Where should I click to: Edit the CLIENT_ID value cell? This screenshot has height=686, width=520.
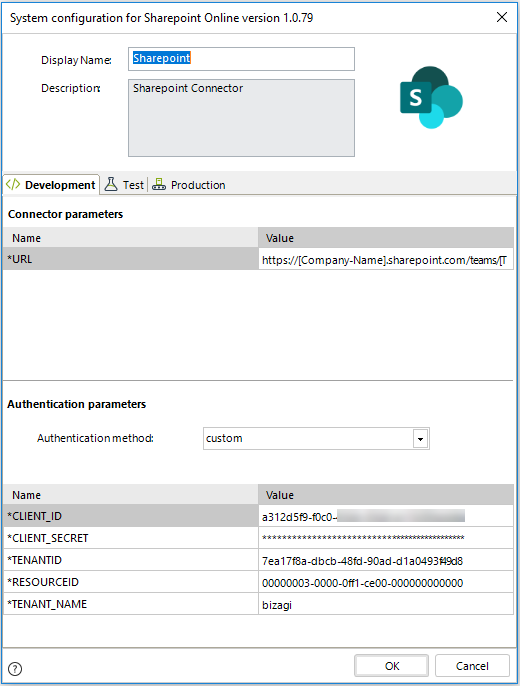click(x=386, y=516)
